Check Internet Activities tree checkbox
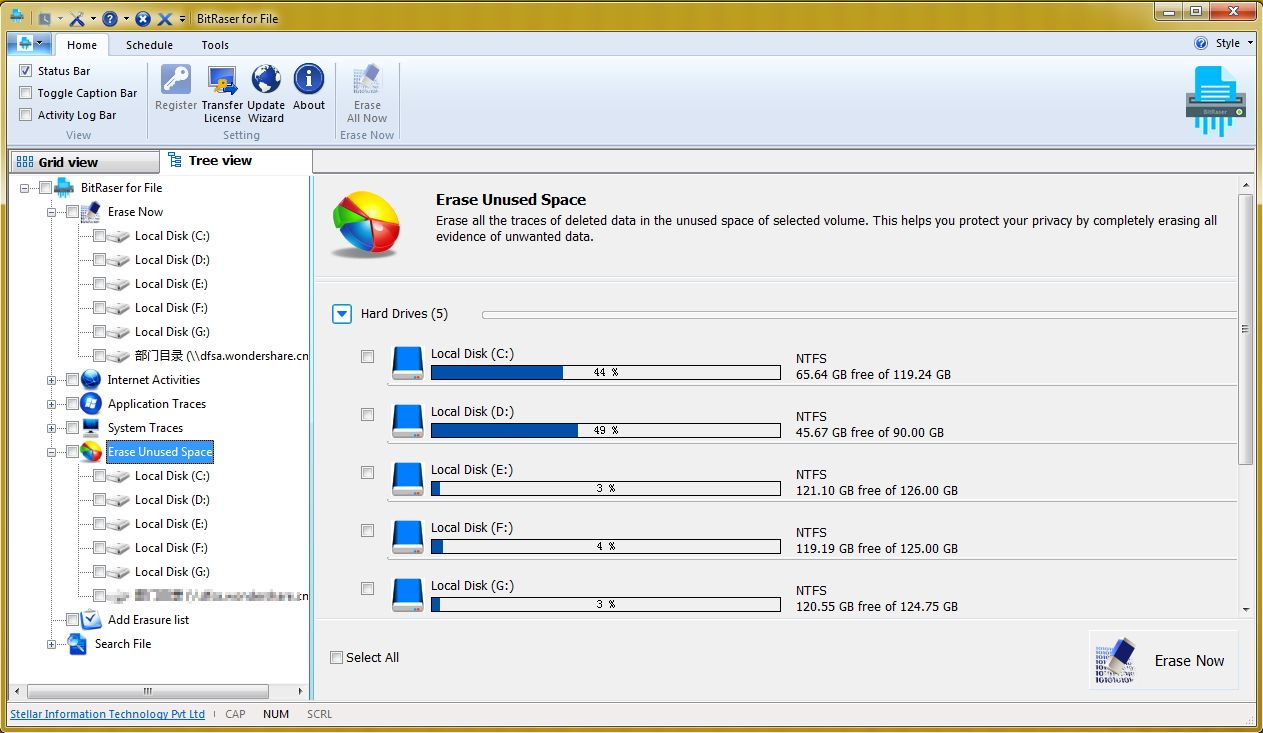1263x733 pixels. click(x=72, y=380)
